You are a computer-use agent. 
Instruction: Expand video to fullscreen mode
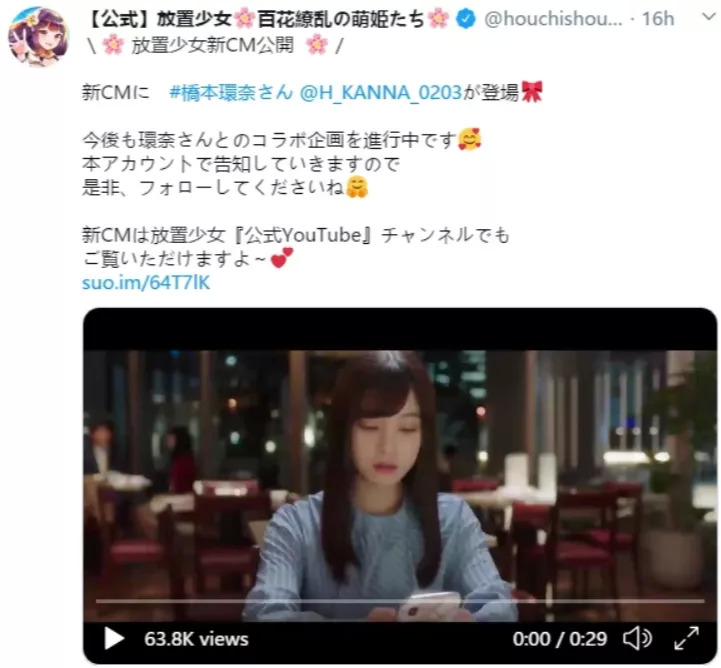click(687, 638)
